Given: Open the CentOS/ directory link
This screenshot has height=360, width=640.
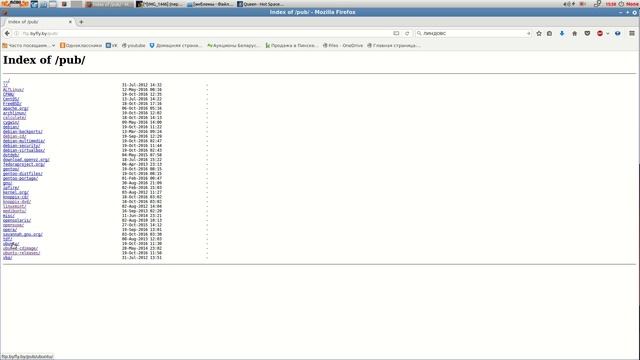Looking at the screenshot, I should tap(11, 99).
